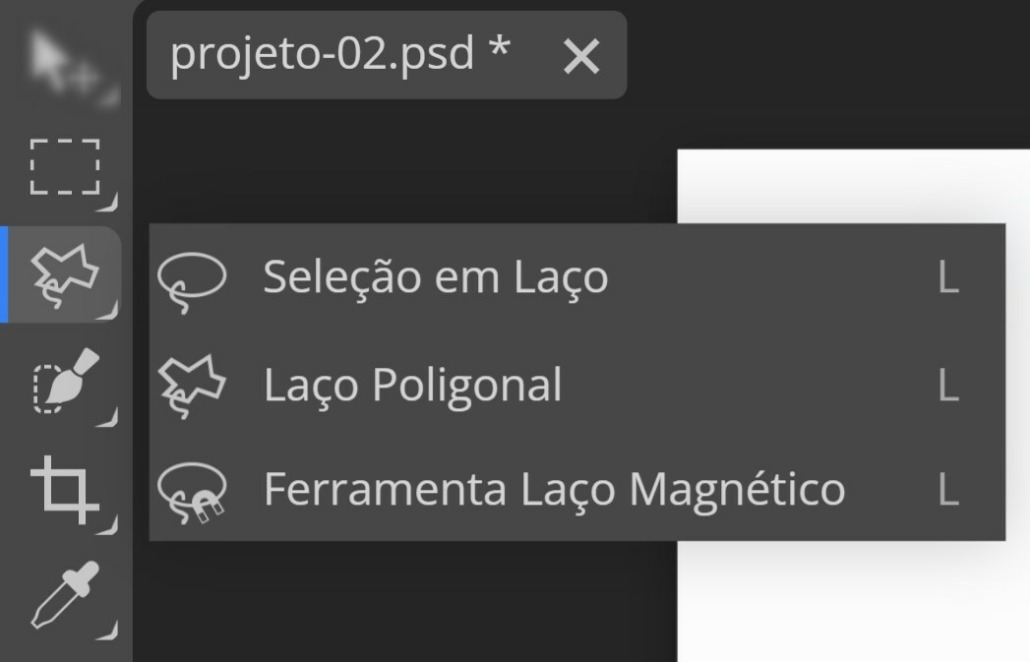This screenshot has width=1030, height=662.
Task: Choose Laço Poligonal from the menu
Action: [412, 382]
